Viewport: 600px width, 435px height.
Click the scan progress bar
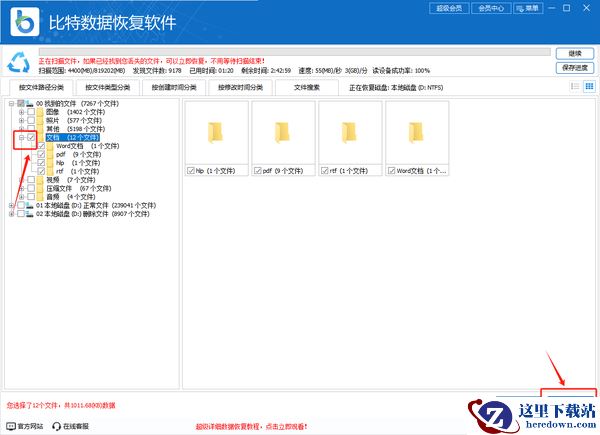[294, 52]
